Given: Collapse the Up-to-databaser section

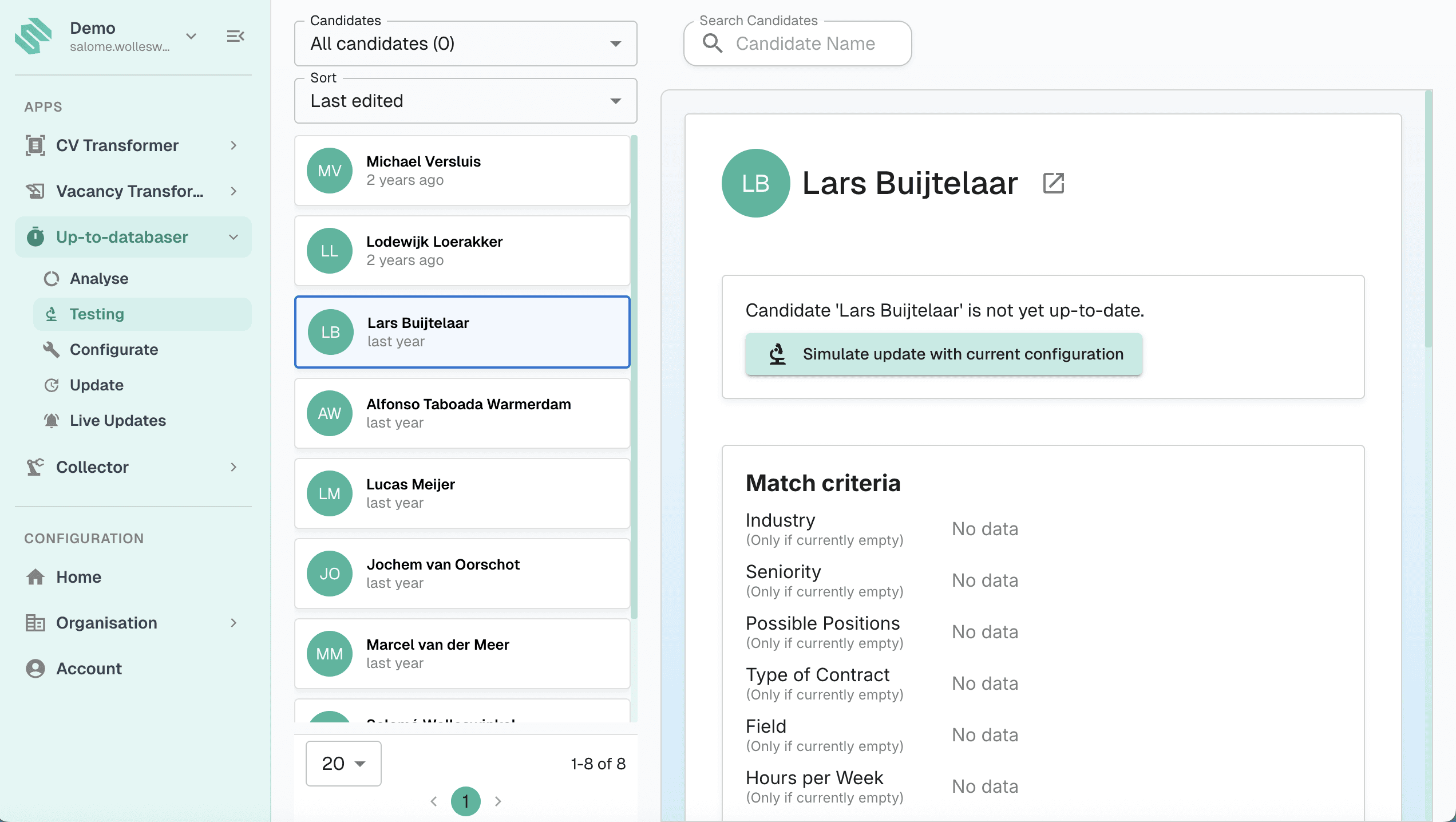Looking at the screenshot, I should [x=234, y=237].
